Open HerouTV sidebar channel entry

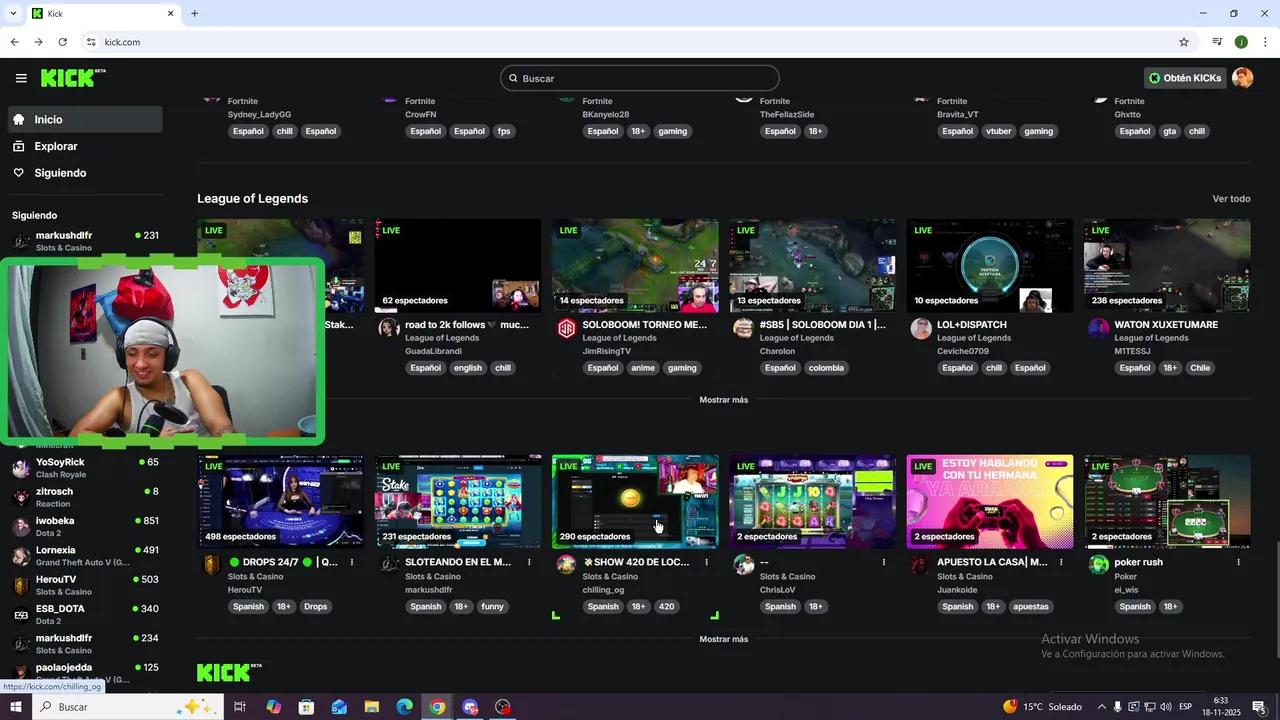pyautogui.click(x=85, y=585)
